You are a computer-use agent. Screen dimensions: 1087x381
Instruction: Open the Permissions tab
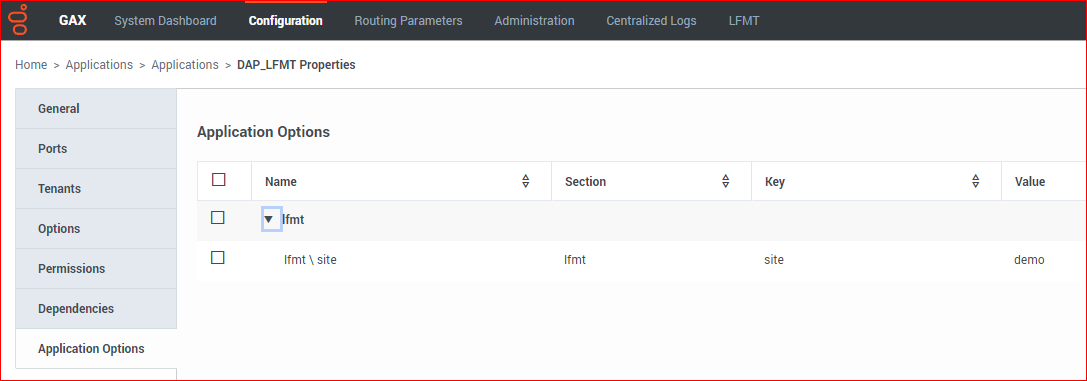pyautogui.click(x=96, y=269)
